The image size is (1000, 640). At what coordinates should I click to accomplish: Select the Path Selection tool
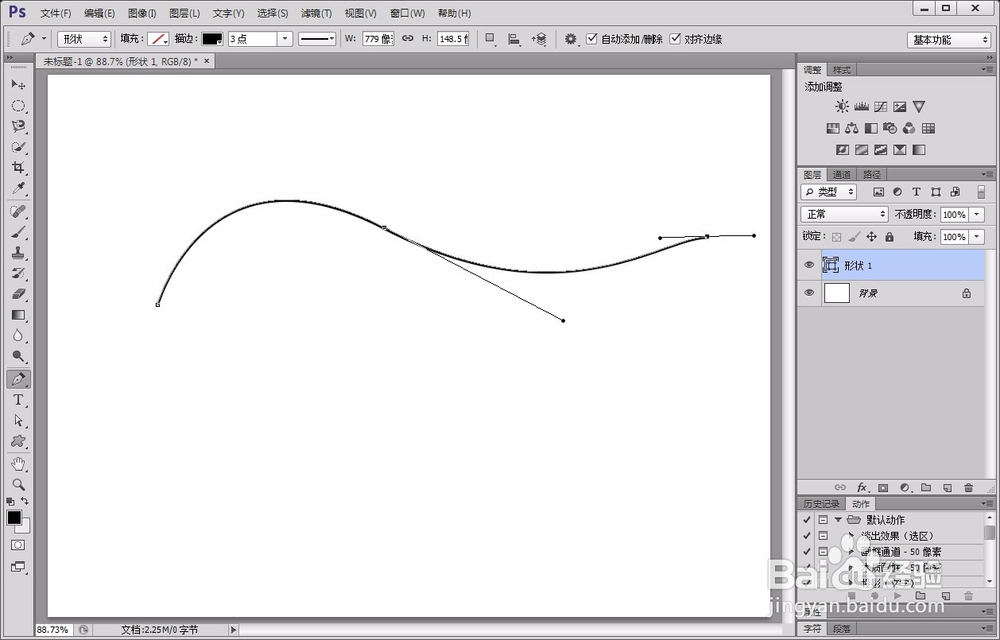[x=18, y=421]
